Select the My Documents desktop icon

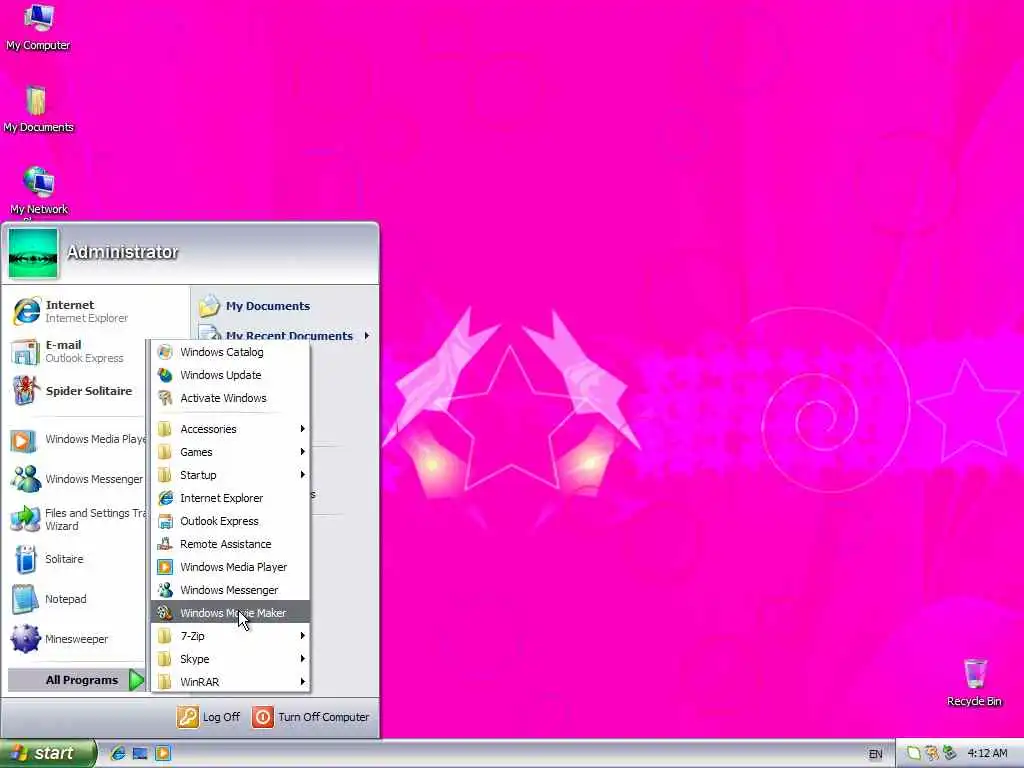[38, 109]
